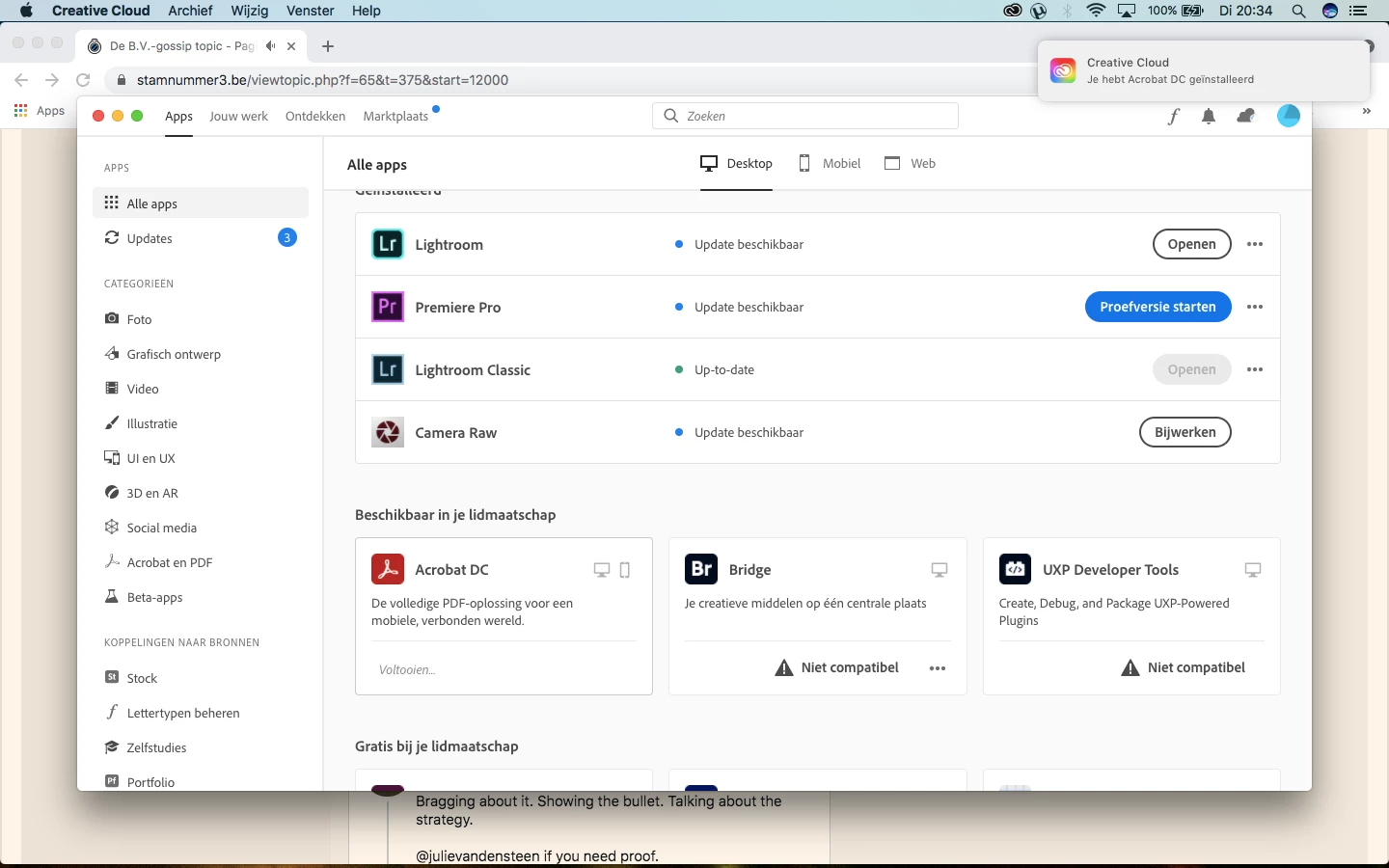Open the account profile avatar
This screenshot has height=868, width=1389.
[x=1289, y=116]
